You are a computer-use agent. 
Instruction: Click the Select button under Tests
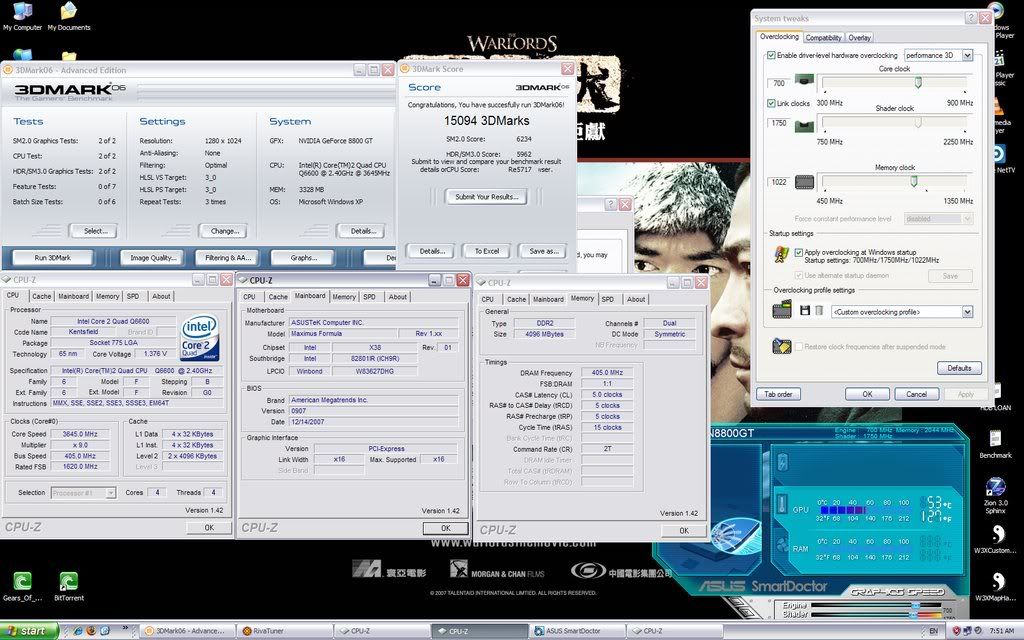click(x=95, y=231)
